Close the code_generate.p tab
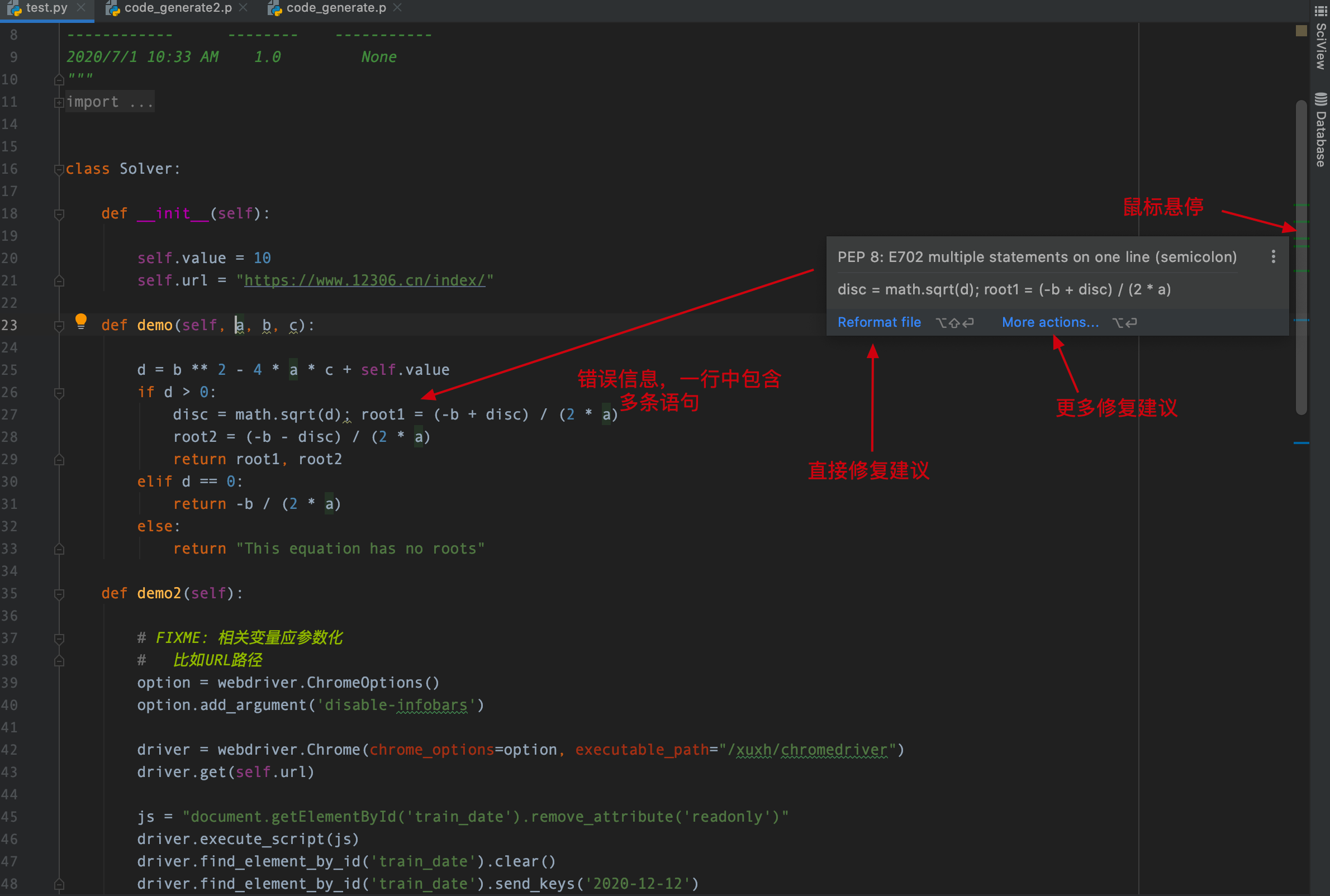This screenshot has height=896, width=1330. coord(398,8)
